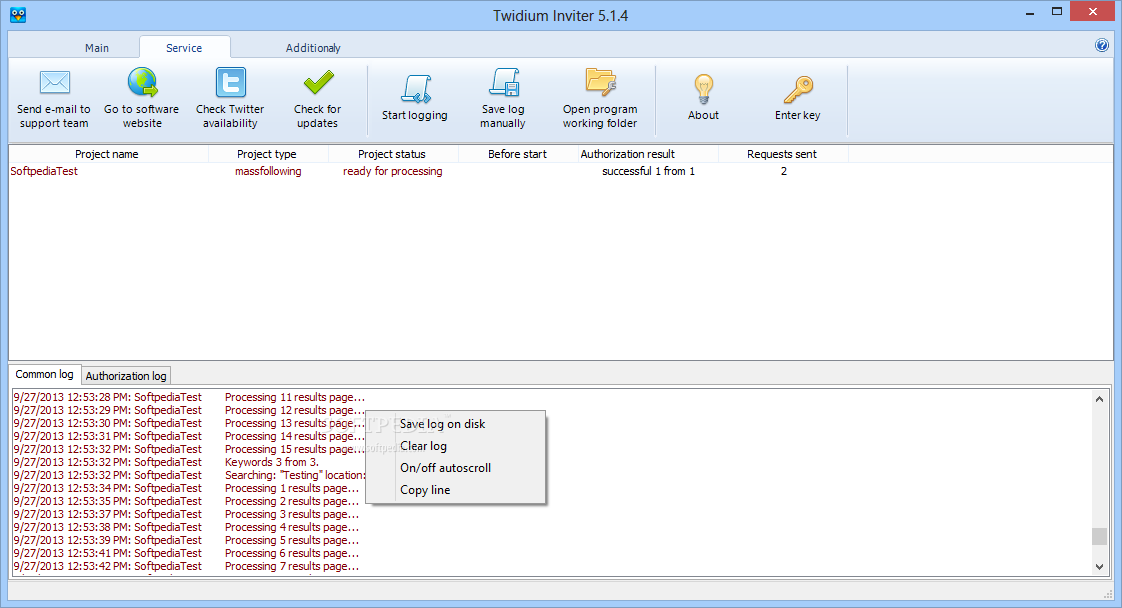This screenshot has height=608, width=1122.
Task: Click the Authorization result column header
Action: [x=648, y=154]
